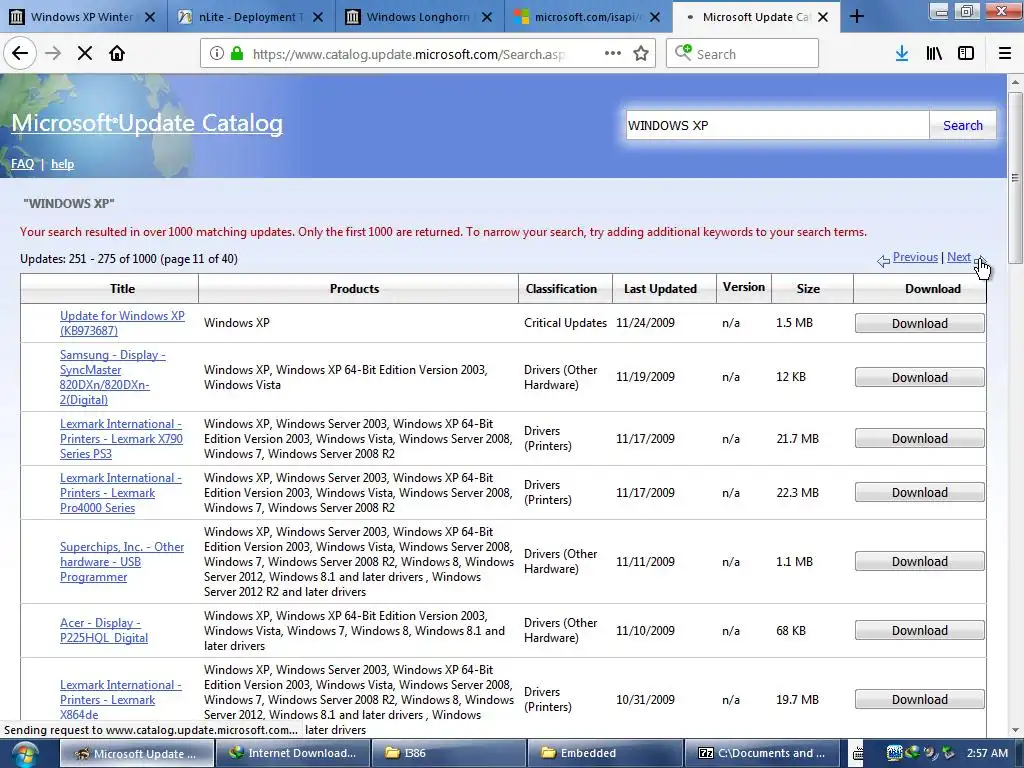Viewport: 1024px width, 768px height.
Task: Download the KB973687 update
Action: (x=920, y=323)
